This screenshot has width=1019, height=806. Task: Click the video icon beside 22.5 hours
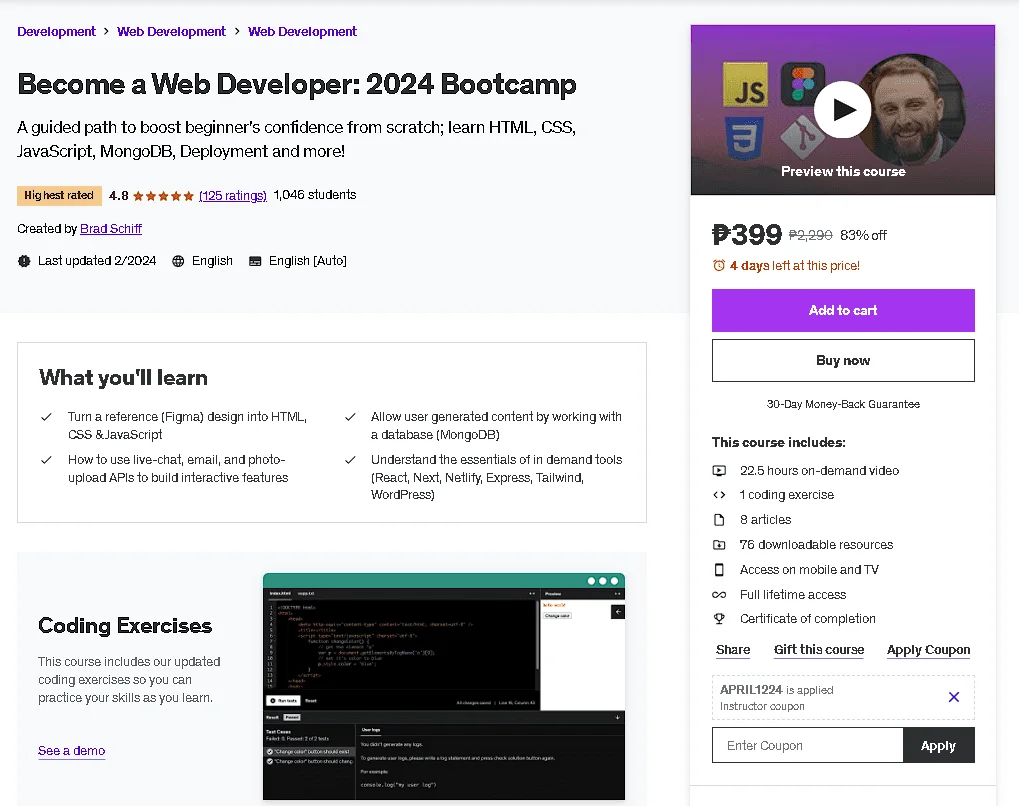(719, 471)
